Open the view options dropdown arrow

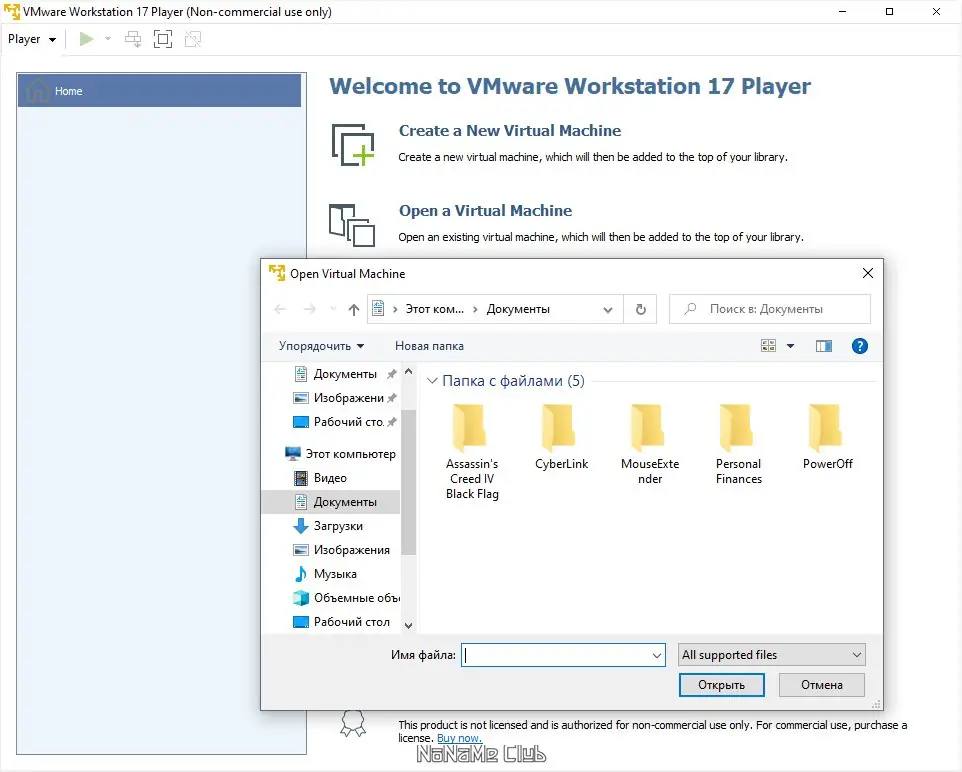click(790, 346)
